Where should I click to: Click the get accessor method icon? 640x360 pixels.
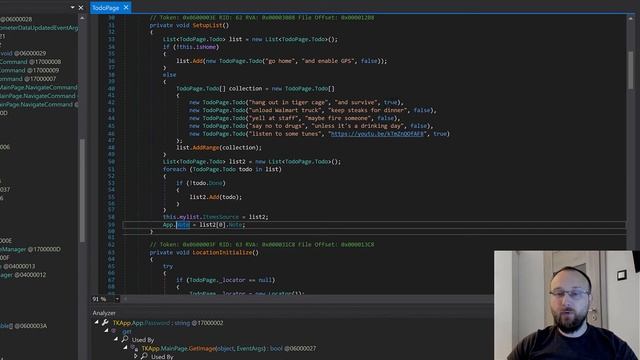pyautogui.click(x=114, y=331)
